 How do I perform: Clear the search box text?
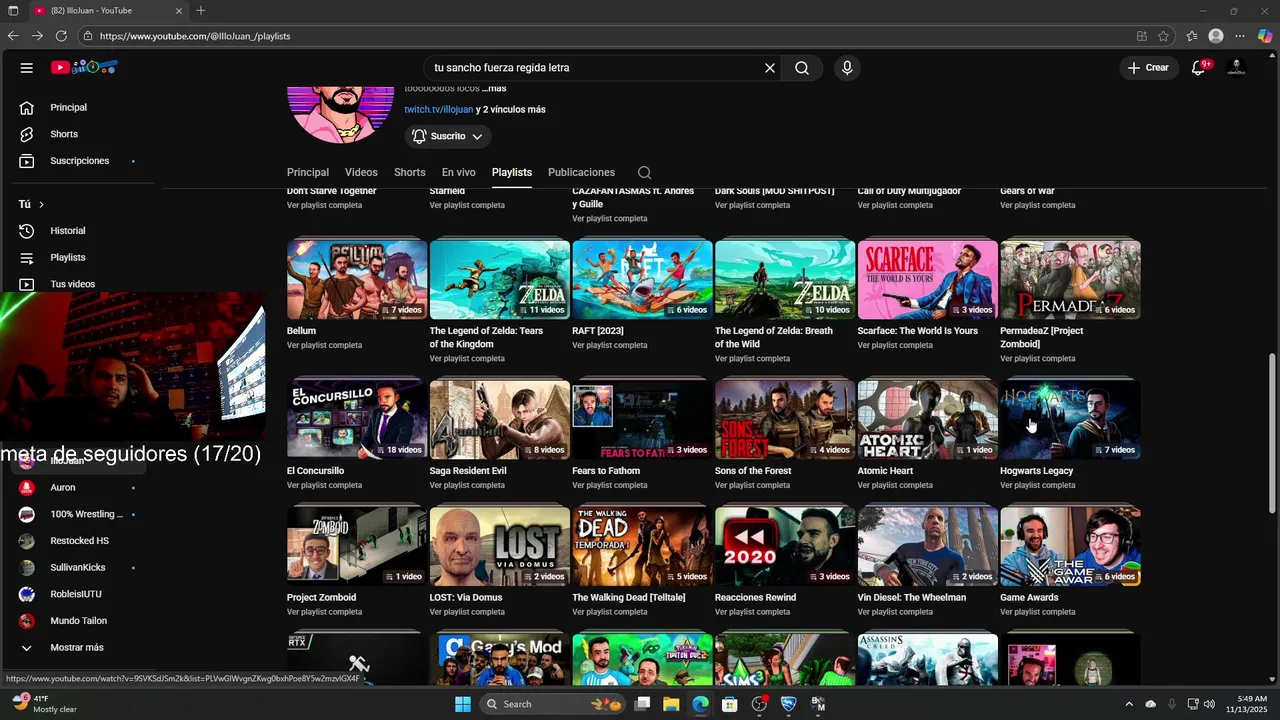pyautogui.click(x=770, y=68)
